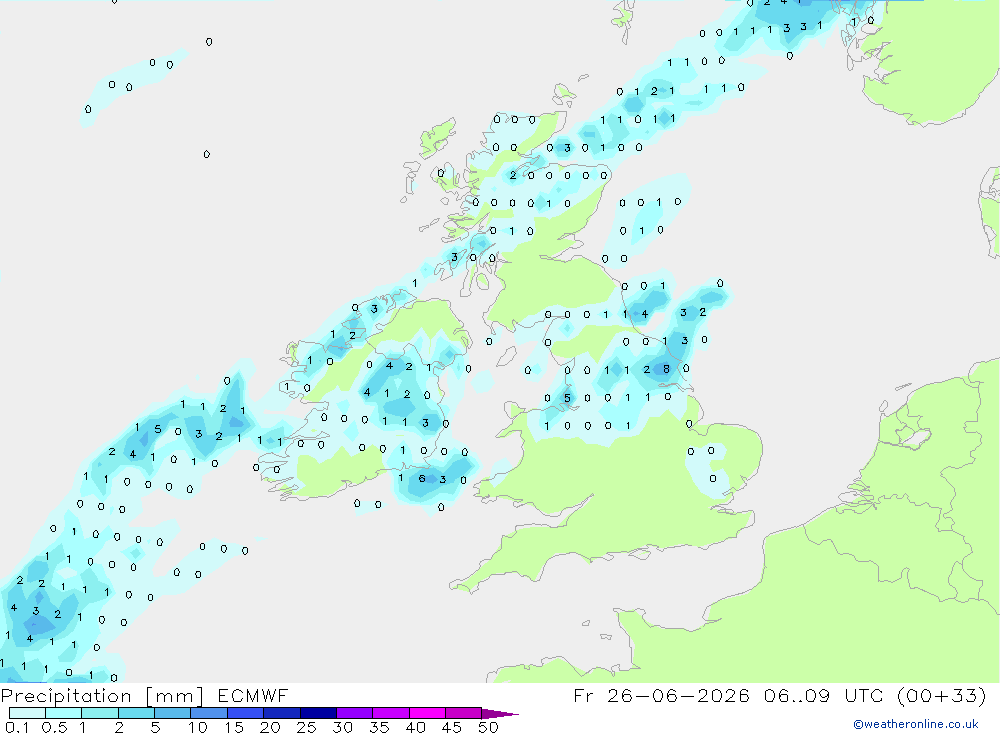The width and height of the screenshot is (1000, 733).
Task: Click the 10–15 mm legend color swatch
Action: (209, 713)
